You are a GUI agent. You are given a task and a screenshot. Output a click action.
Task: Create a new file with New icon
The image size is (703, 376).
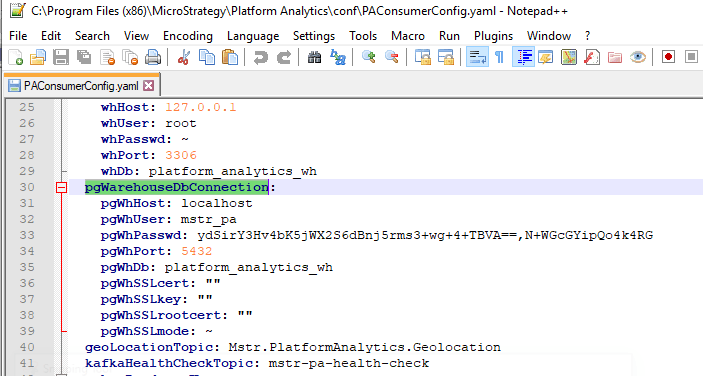(x=15, y=57)
